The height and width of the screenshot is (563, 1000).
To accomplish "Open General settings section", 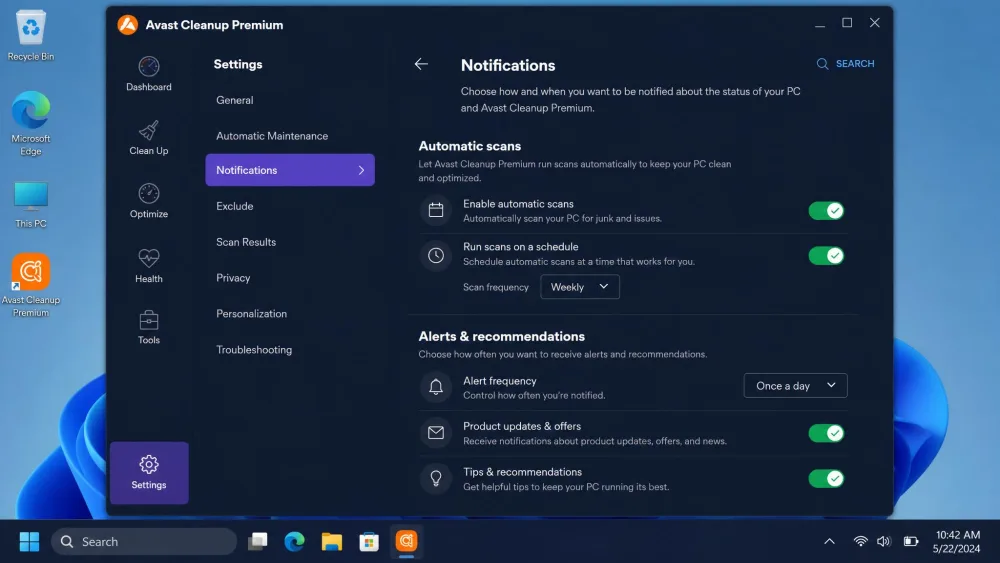I will tap(235, 100).
